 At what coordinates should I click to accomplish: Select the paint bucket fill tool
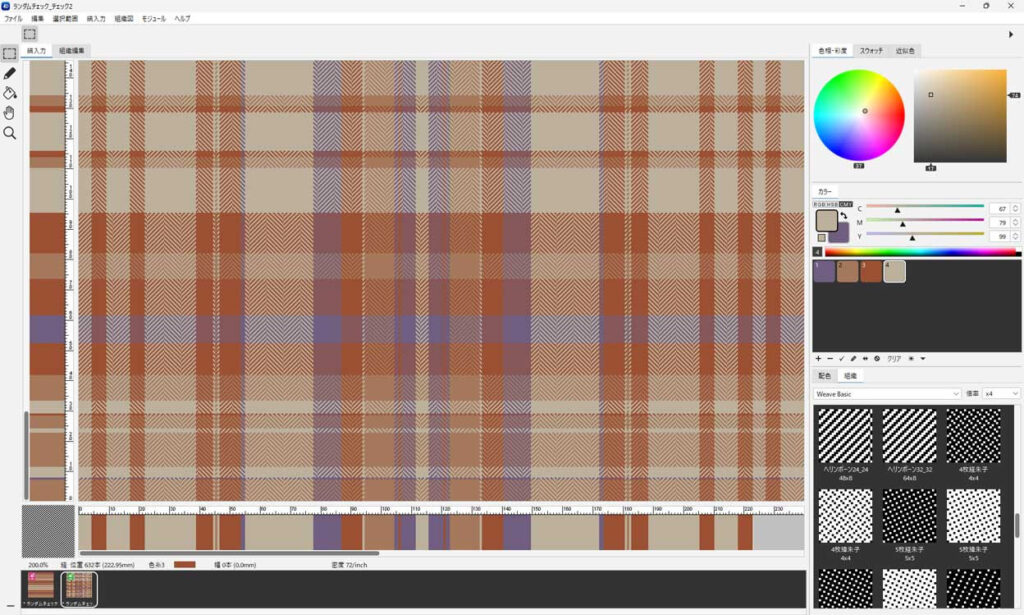[9, 92]
